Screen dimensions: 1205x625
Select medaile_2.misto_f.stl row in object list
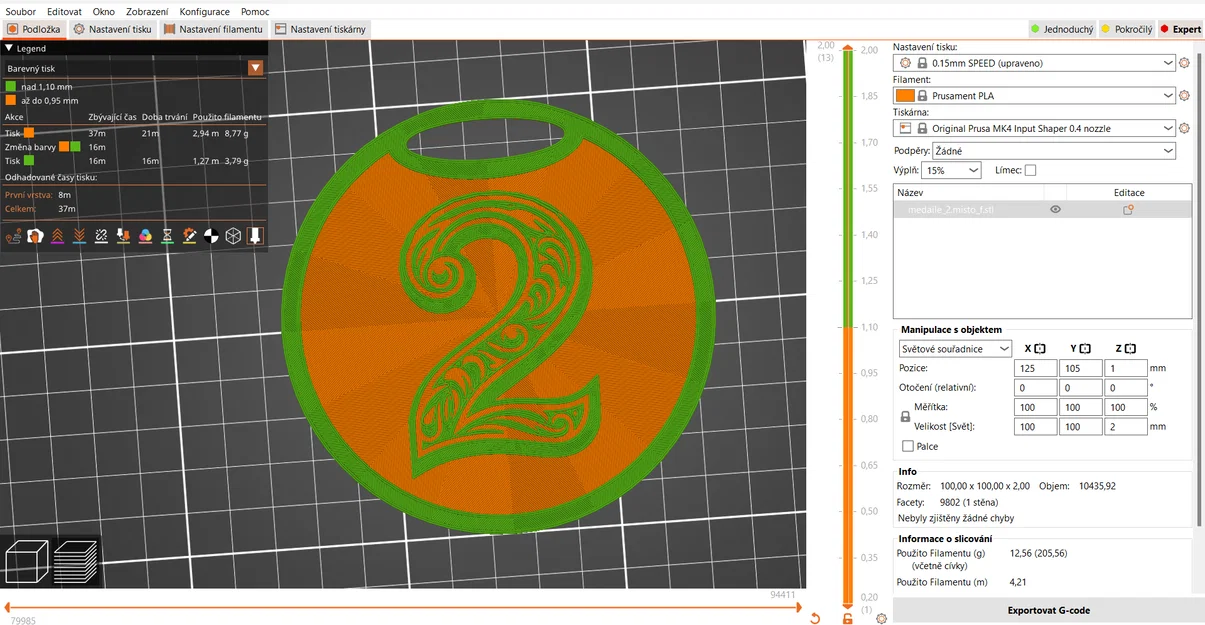[1042, 210]
